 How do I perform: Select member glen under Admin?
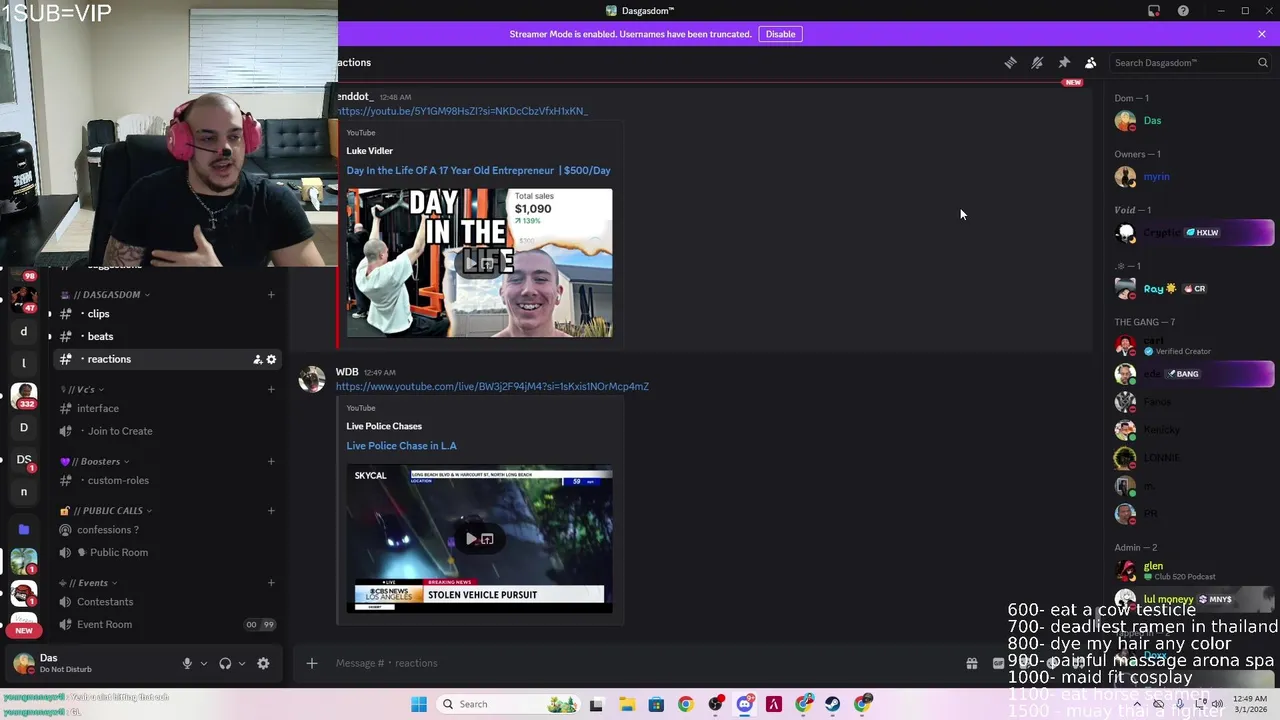(1190, 570)
